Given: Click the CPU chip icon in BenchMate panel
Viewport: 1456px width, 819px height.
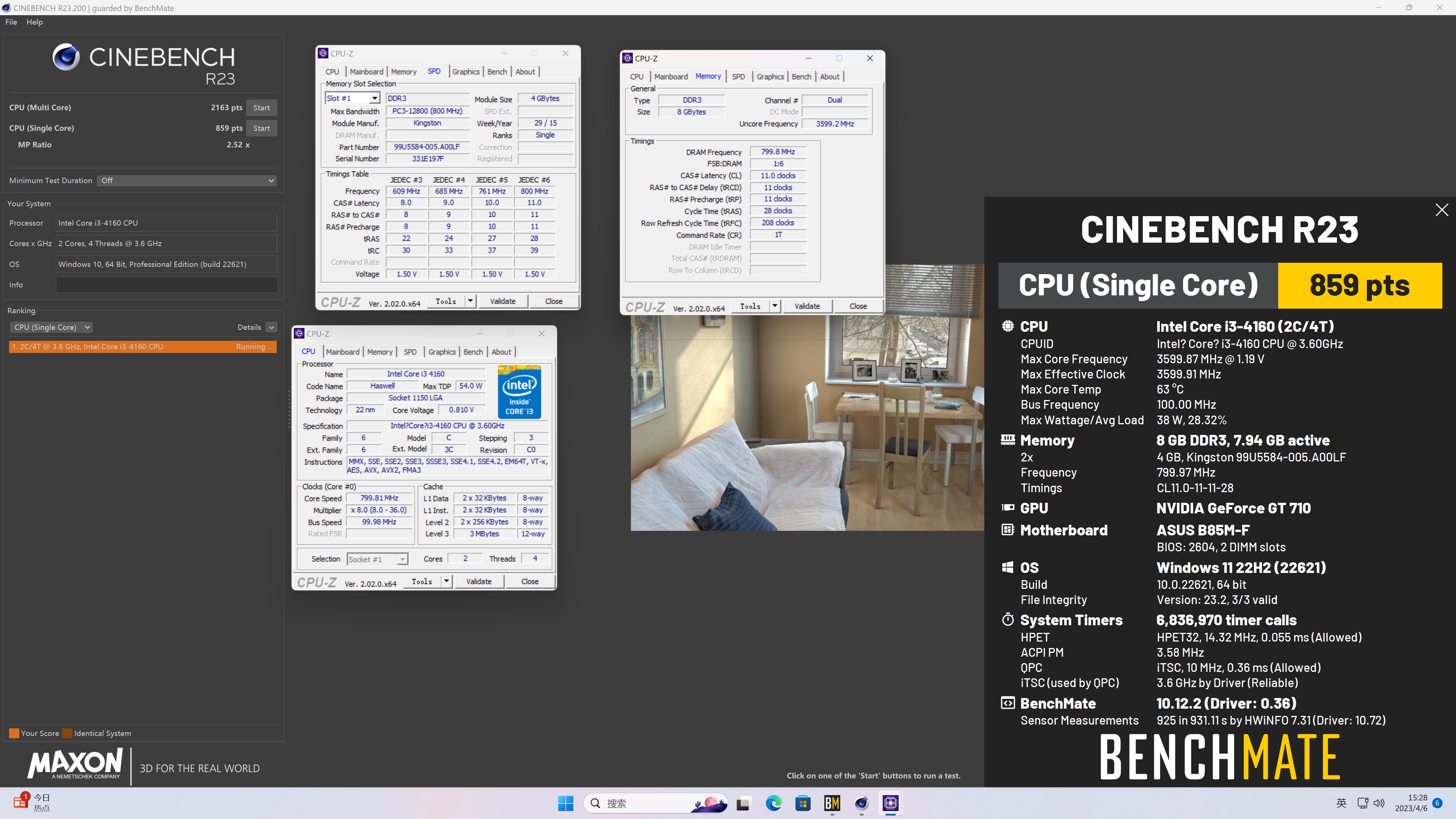Looking at the screenshot, I should point(1008,326).
